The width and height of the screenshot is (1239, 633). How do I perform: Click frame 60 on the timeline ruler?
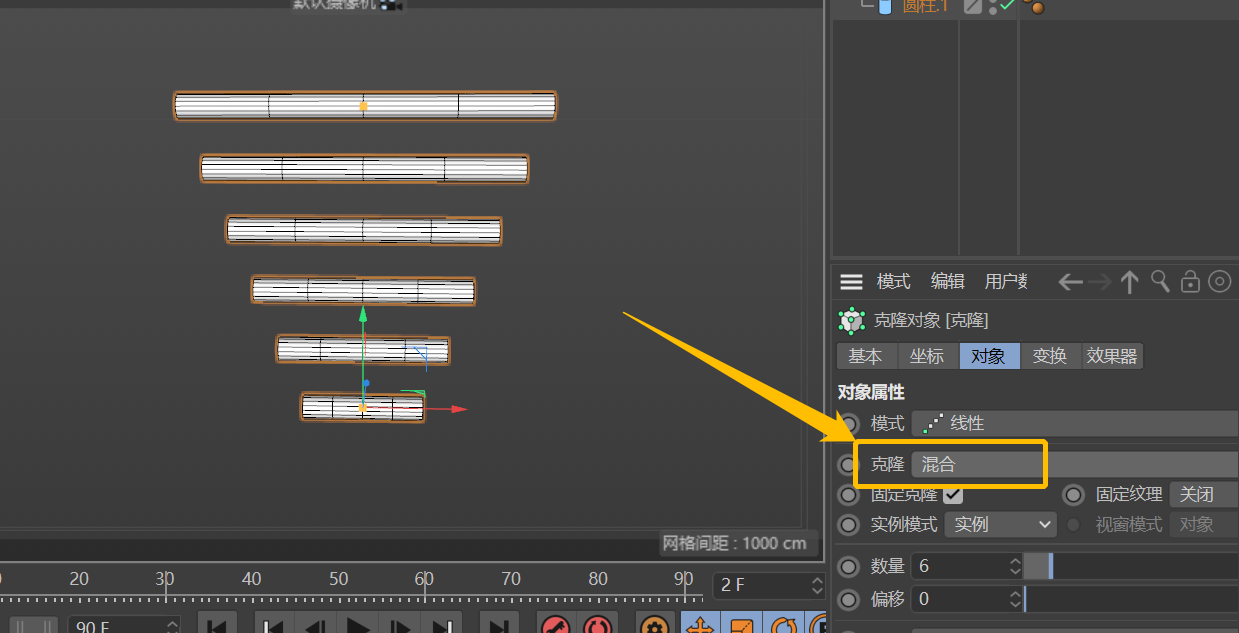[x=425, y=579]
